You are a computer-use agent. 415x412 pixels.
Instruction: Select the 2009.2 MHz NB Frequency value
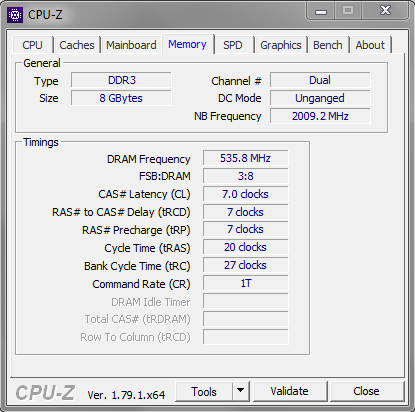(x=320, y=116)
